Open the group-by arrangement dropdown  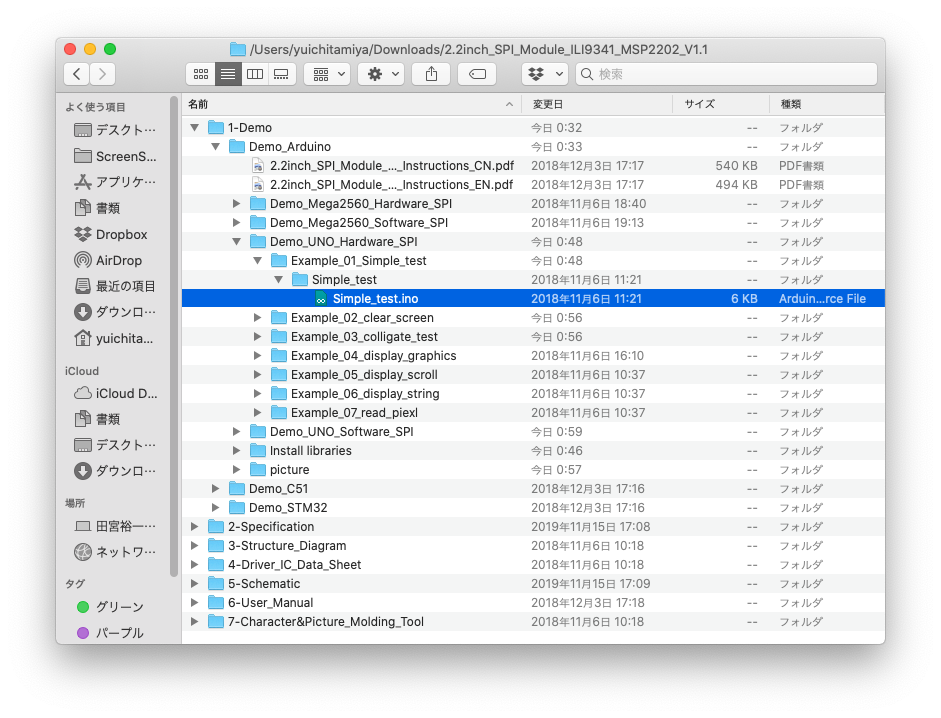point(327,74)
